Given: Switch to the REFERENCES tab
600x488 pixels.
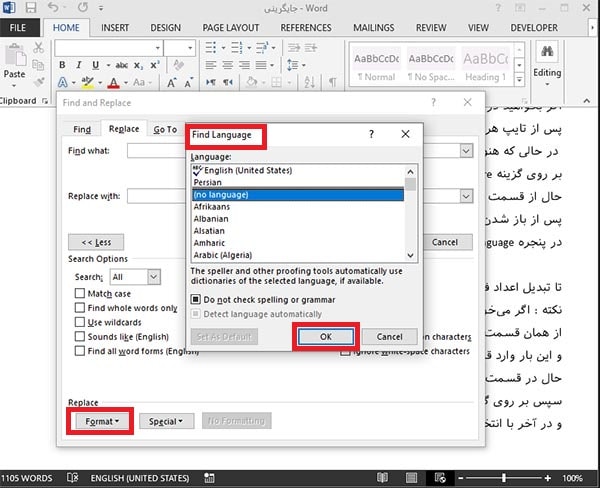Looking at the screenshot, I should (x=306, y=28).
